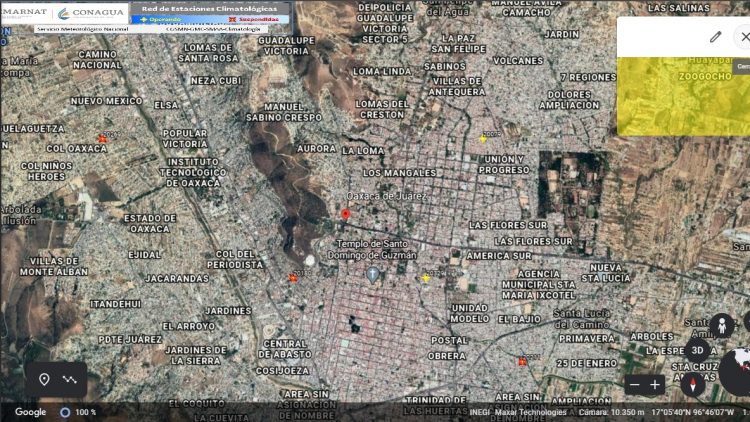Open the Templo de Santo Domingo church marker

coord(373,275)
